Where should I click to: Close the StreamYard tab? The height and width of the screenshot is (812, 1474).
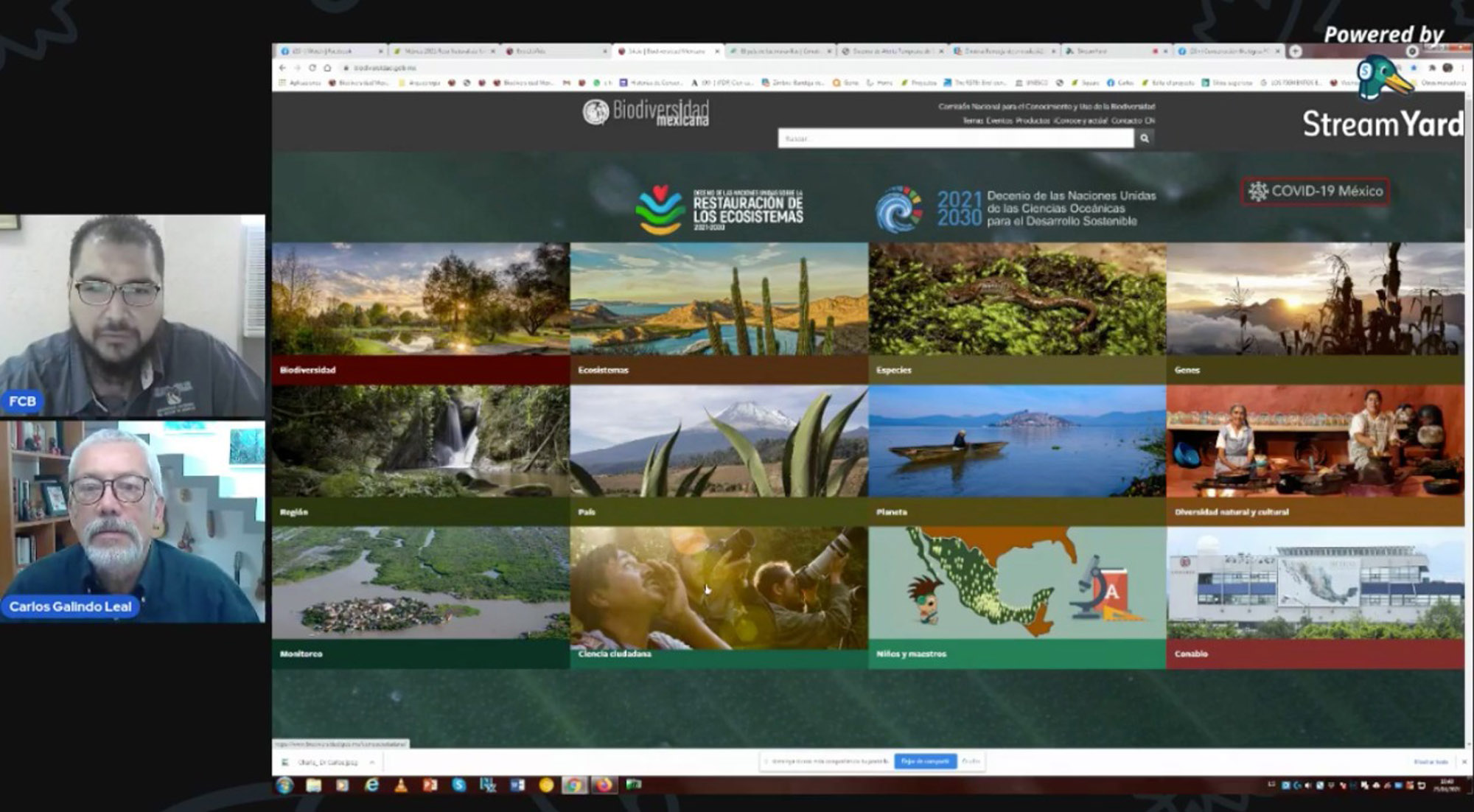point(1165,52)
